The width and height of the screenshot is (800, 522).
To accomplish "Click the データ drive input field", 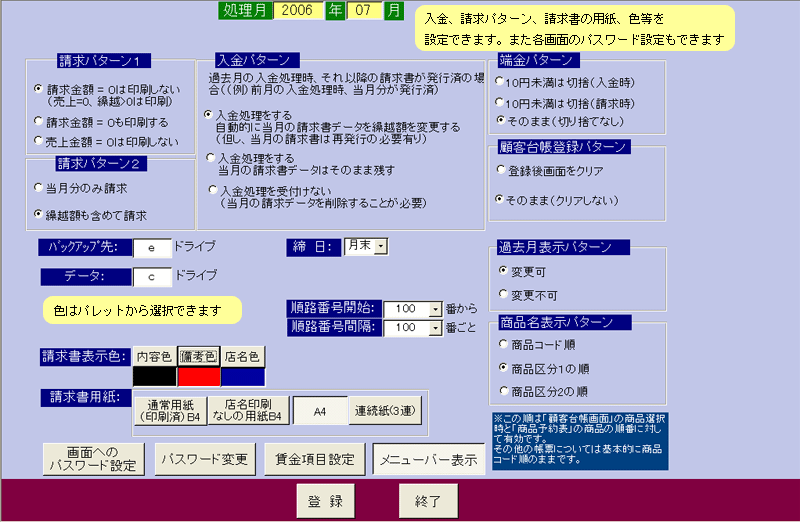I will click(152, 277).
